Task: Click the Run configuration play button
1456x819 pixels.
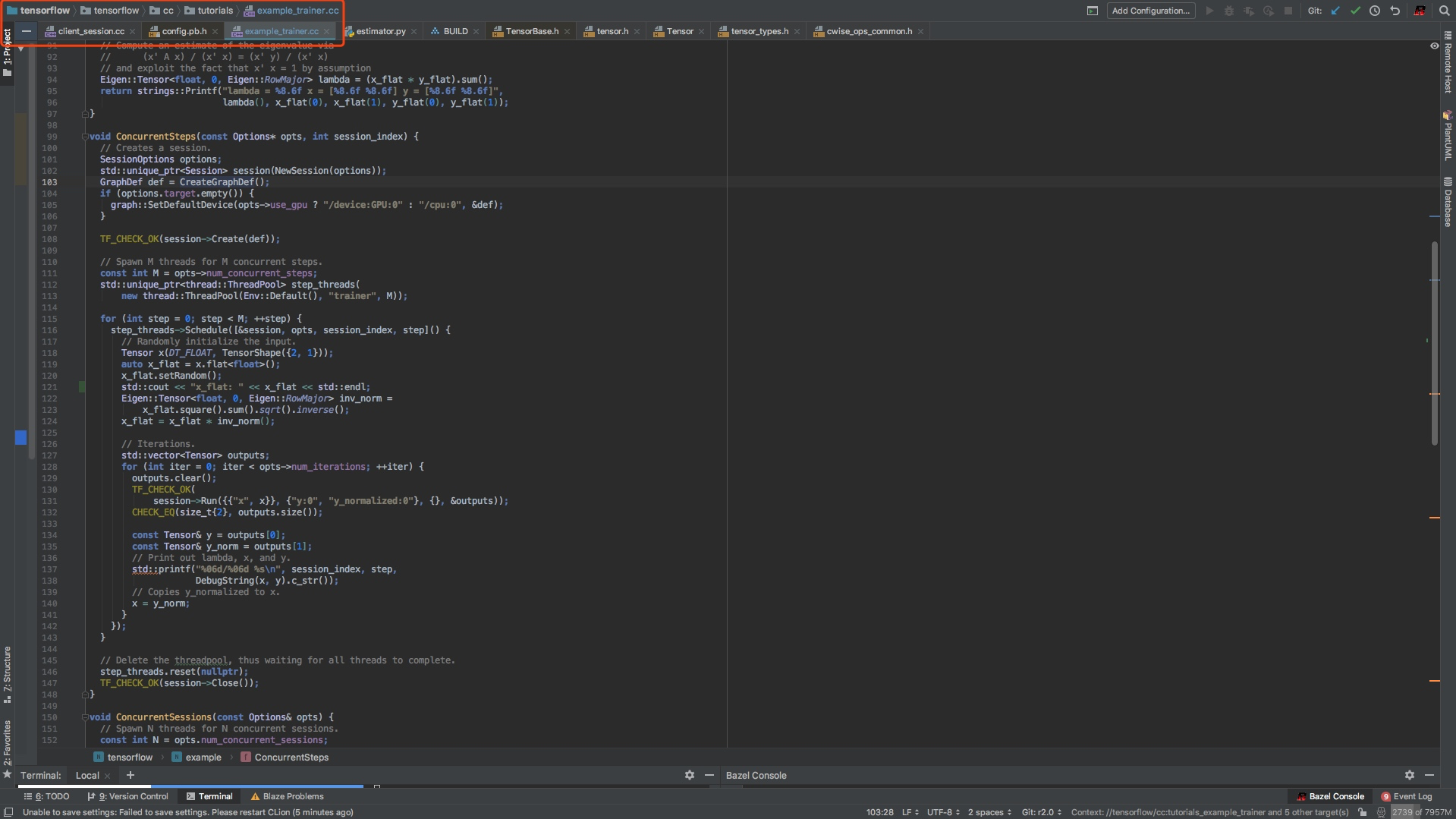Action: pos(1209,11)
